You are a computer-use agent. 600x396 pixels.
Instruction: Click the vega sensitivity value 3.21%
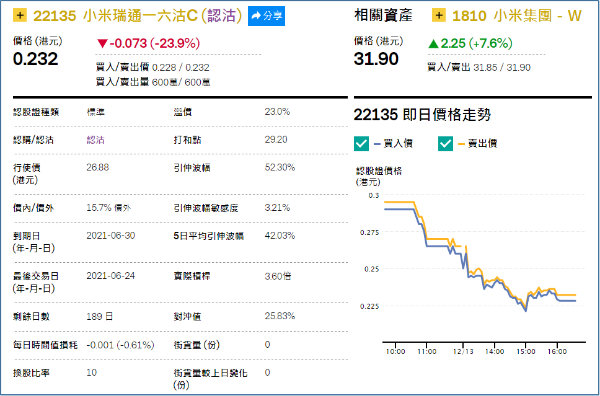[x=277, y=208]
